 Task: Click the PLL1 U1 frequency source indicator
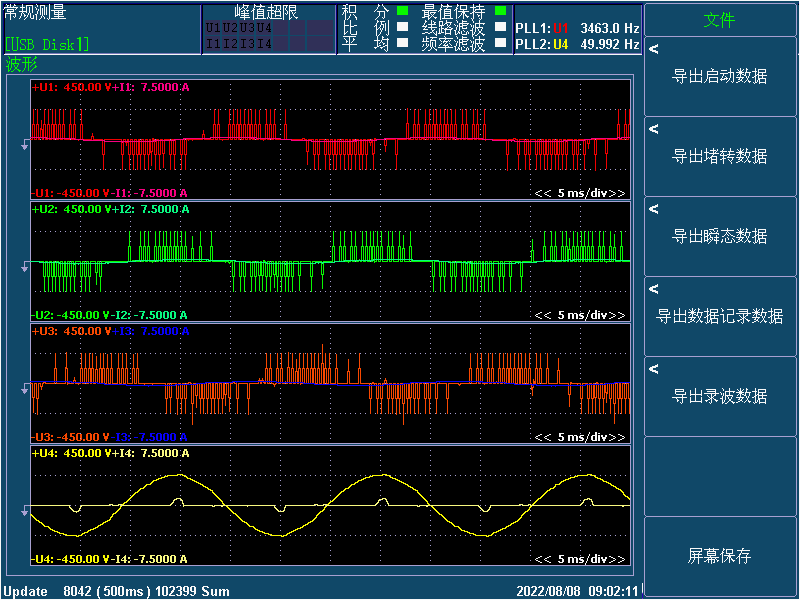pyautogui.click(x=560, y=28)
